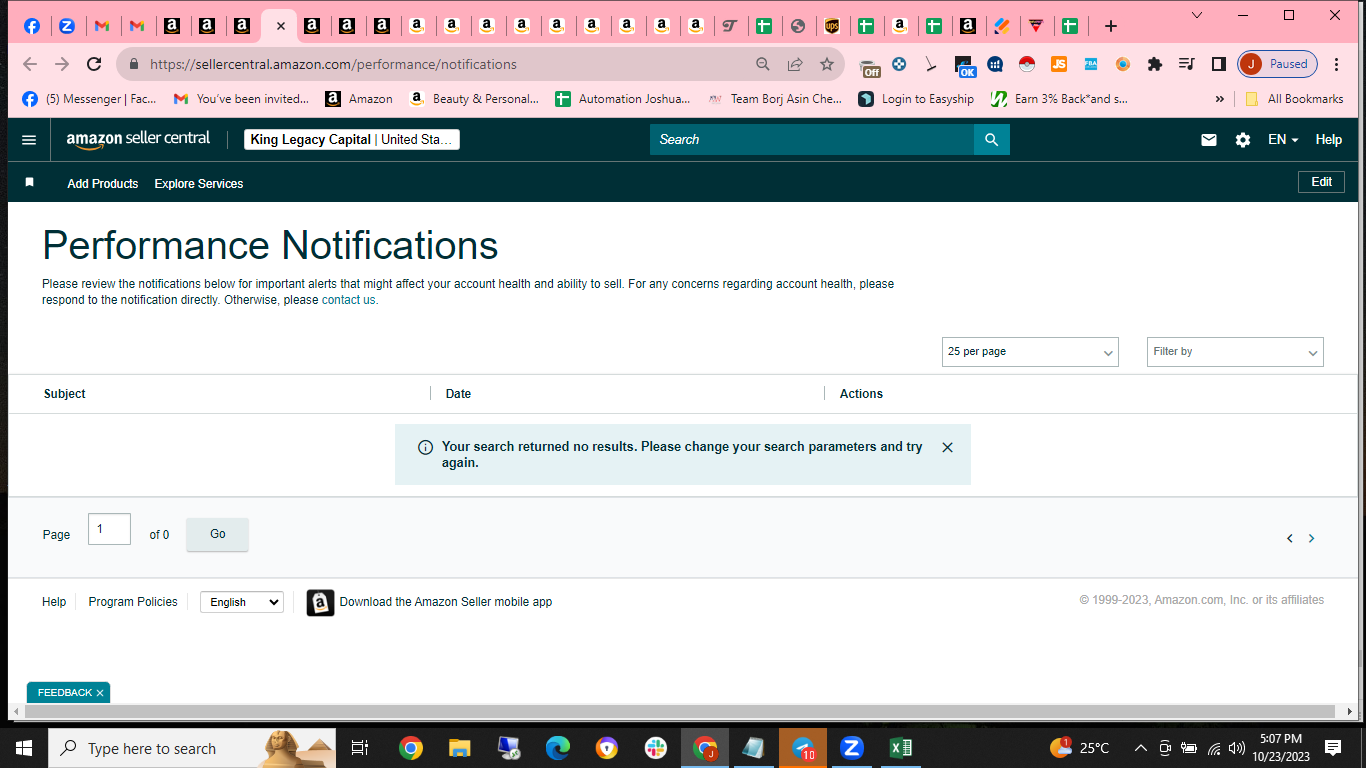
Task: Expand the EN language dropdown
Action: coord(1283,140)
